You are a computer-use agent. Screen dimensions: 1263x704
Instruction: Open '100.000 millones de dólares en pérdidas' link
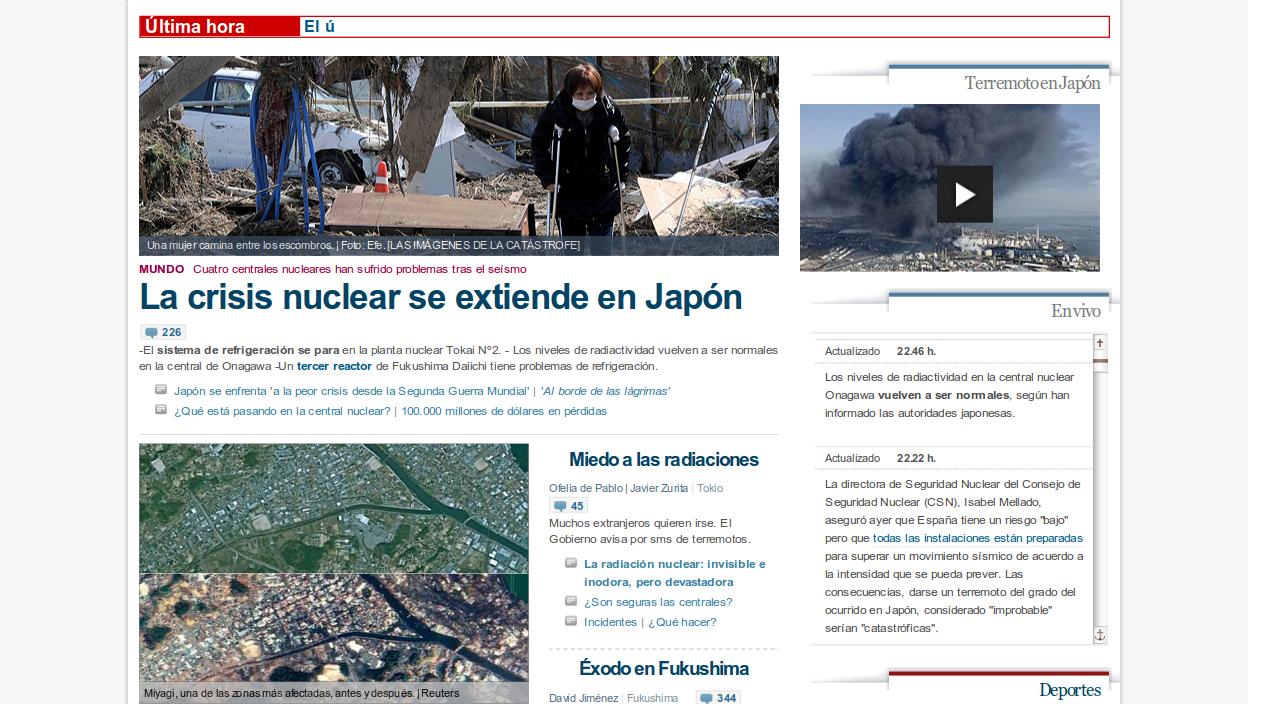[503, 411]
